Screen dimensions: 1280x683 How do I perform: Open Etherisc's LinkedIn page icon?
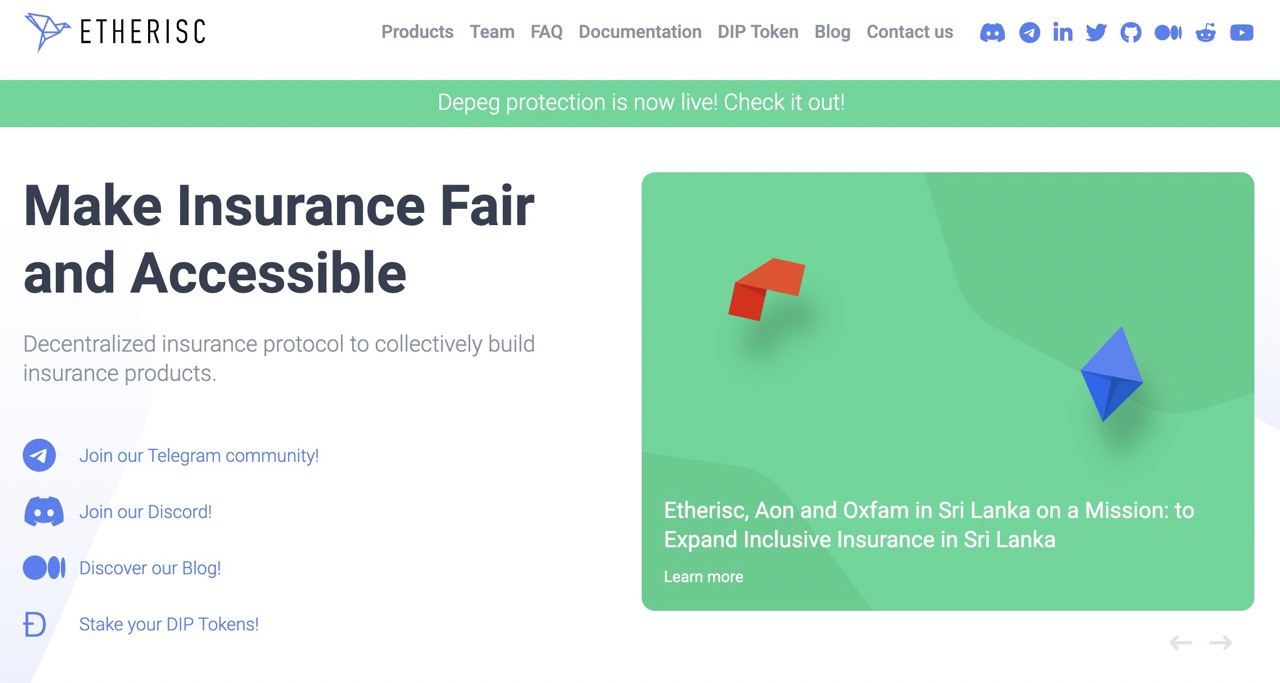[1063, 32]
